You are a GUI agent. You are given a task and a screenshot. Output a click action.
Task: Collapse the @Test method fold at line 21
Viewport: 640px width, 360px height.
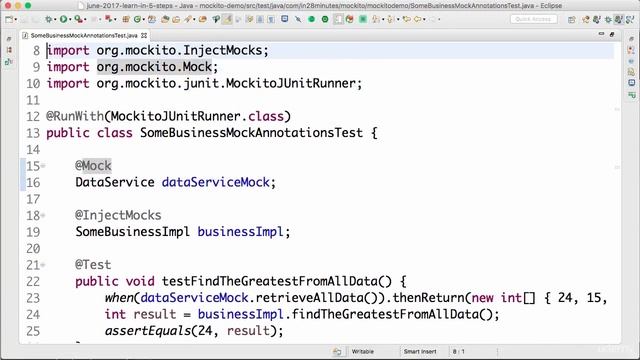43,265
